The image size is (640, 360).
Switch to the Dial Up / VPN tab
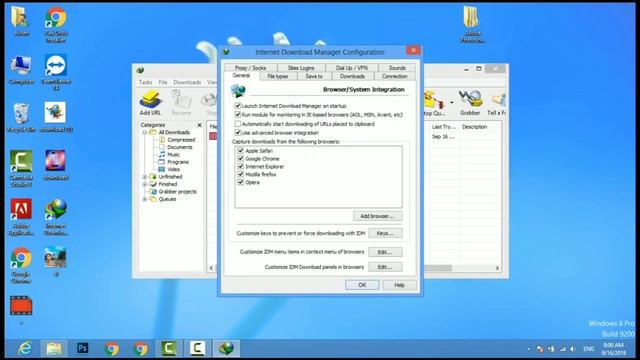[351, 68]
